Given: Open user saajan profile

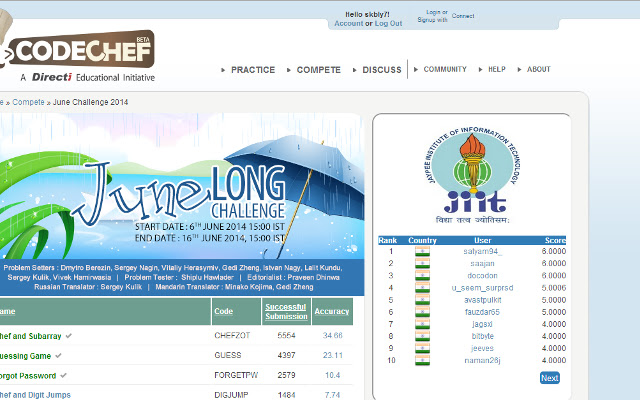Looking at the screenshot, I should pyautogui.click(x=482, y=264).
